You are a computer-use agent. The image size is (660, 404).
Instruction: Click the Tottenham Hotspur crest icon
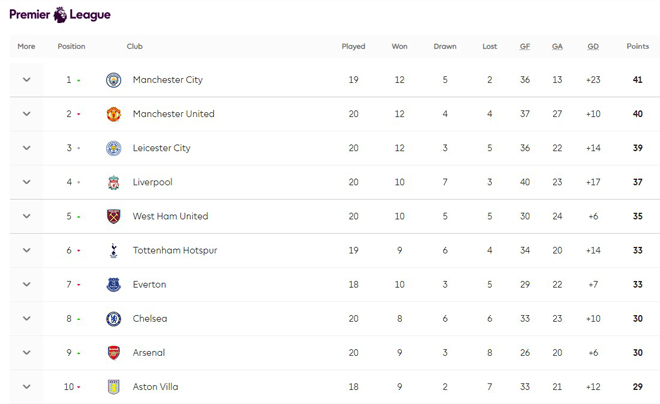[113, 250]
